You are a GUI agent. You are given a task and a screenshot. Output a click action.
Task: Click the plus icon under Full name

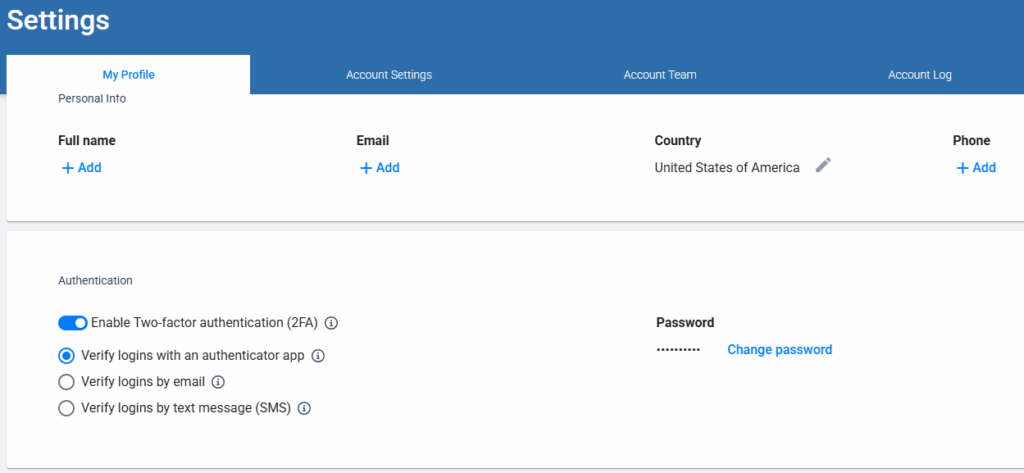(68, 168)
